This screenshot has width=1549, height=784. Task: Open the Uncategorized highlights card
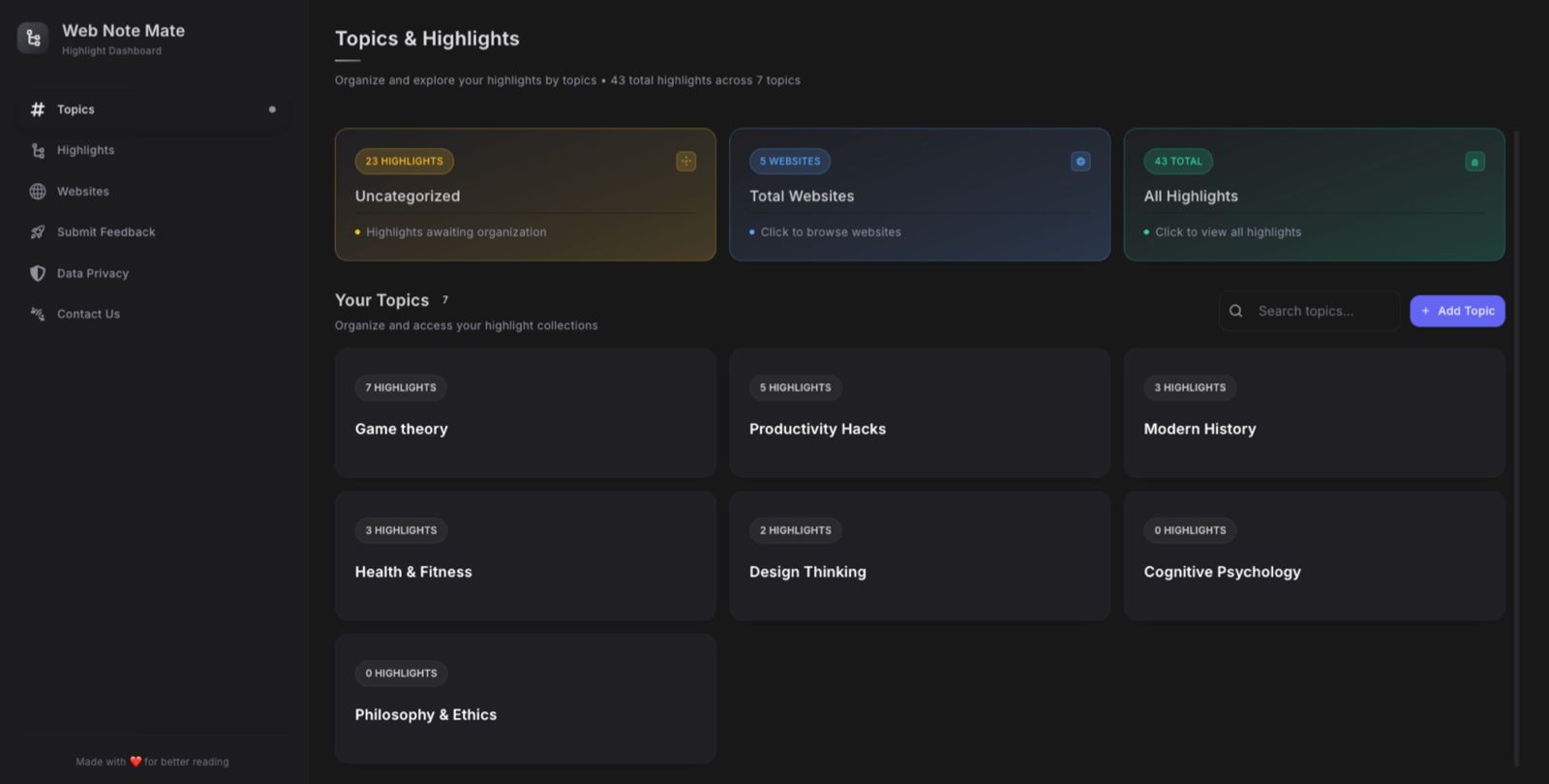pyautogui.click(x=525, y=195)
